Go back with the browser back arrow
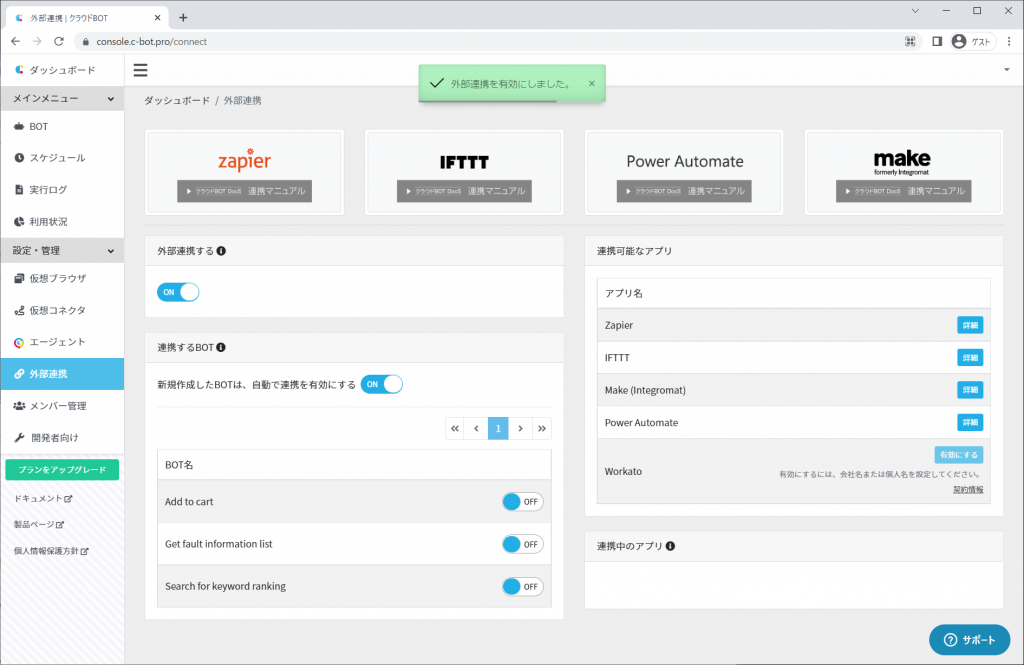Screen dimensions: 1024x665 click(x=16, y=41)
